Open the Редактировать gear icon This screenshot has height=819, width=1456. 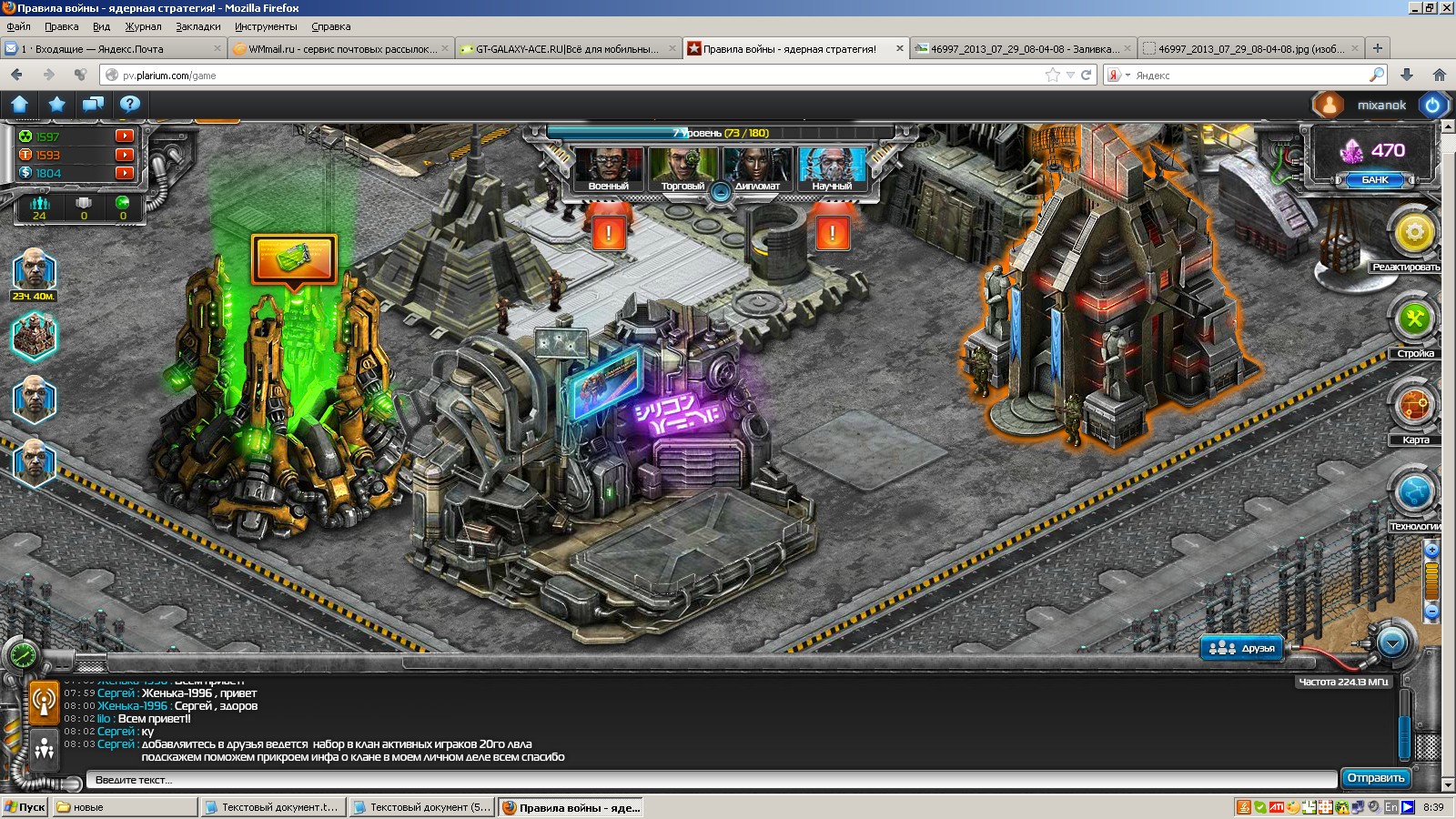coord(1414,234)
